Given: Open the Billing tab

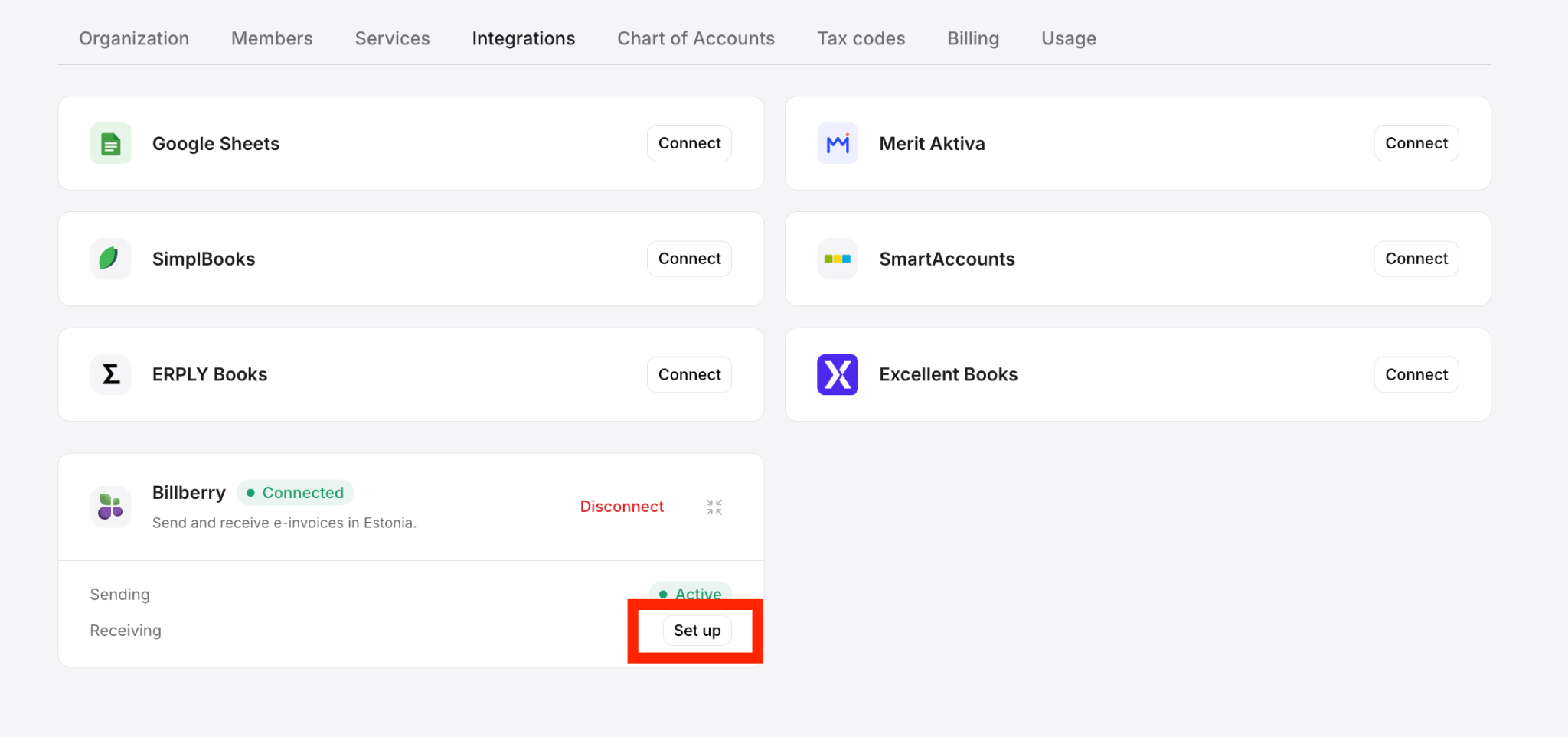Looking at the screenshot, I should point(973,38).
